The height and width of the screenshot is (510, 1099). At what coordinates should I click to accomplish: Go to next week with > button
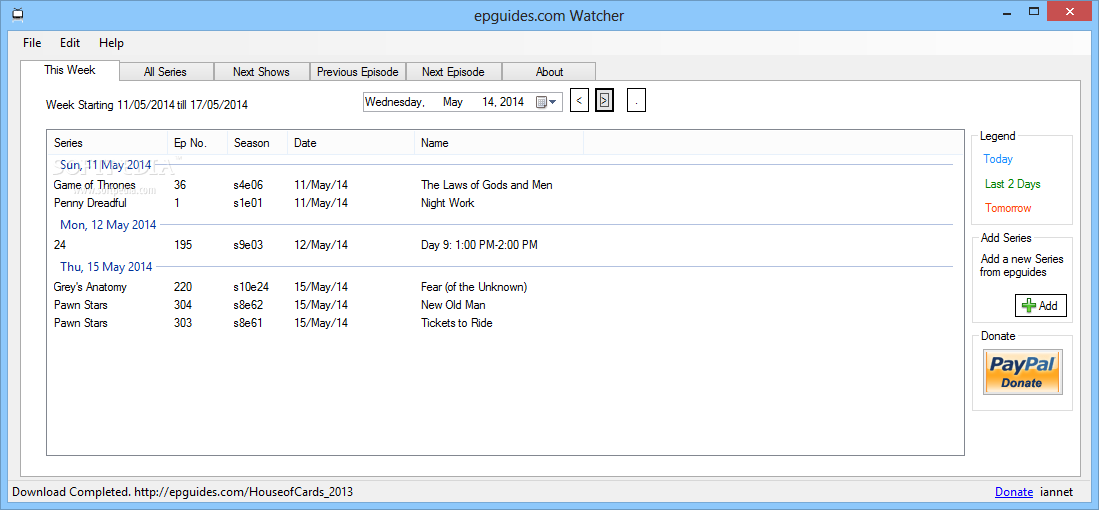[x=604, y=100]
